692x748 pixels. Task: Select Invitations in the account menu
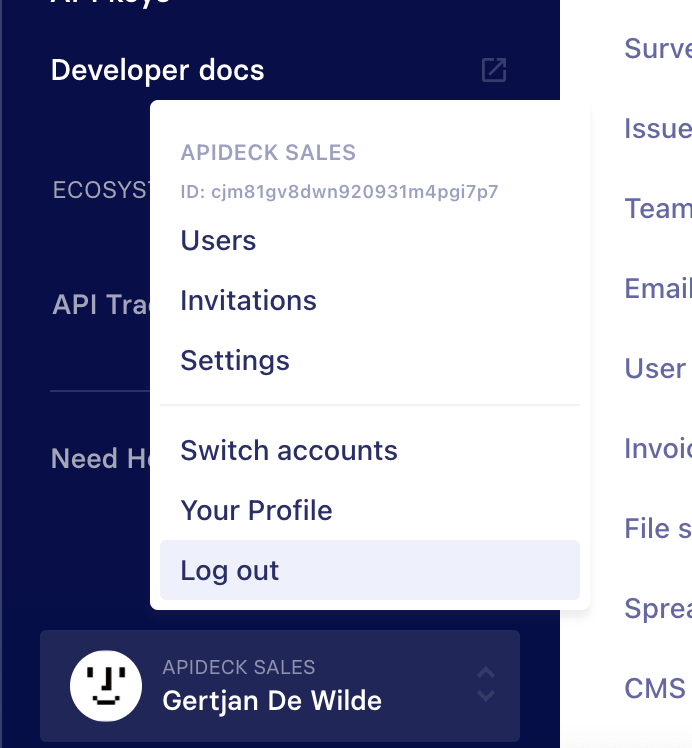(370, 301)
